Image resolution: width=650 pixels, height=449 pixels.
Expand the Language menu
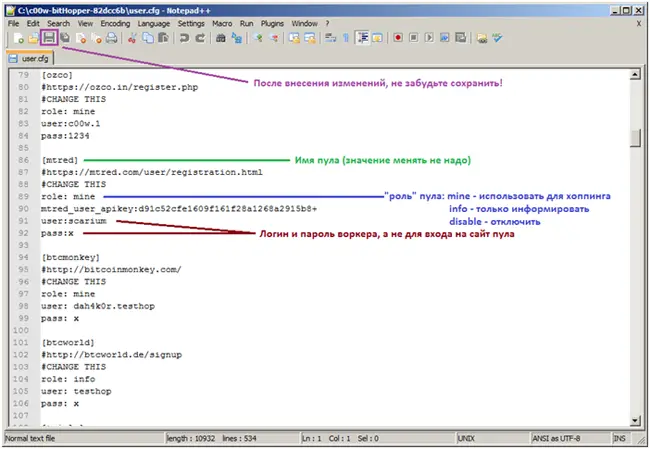[155, 22]
